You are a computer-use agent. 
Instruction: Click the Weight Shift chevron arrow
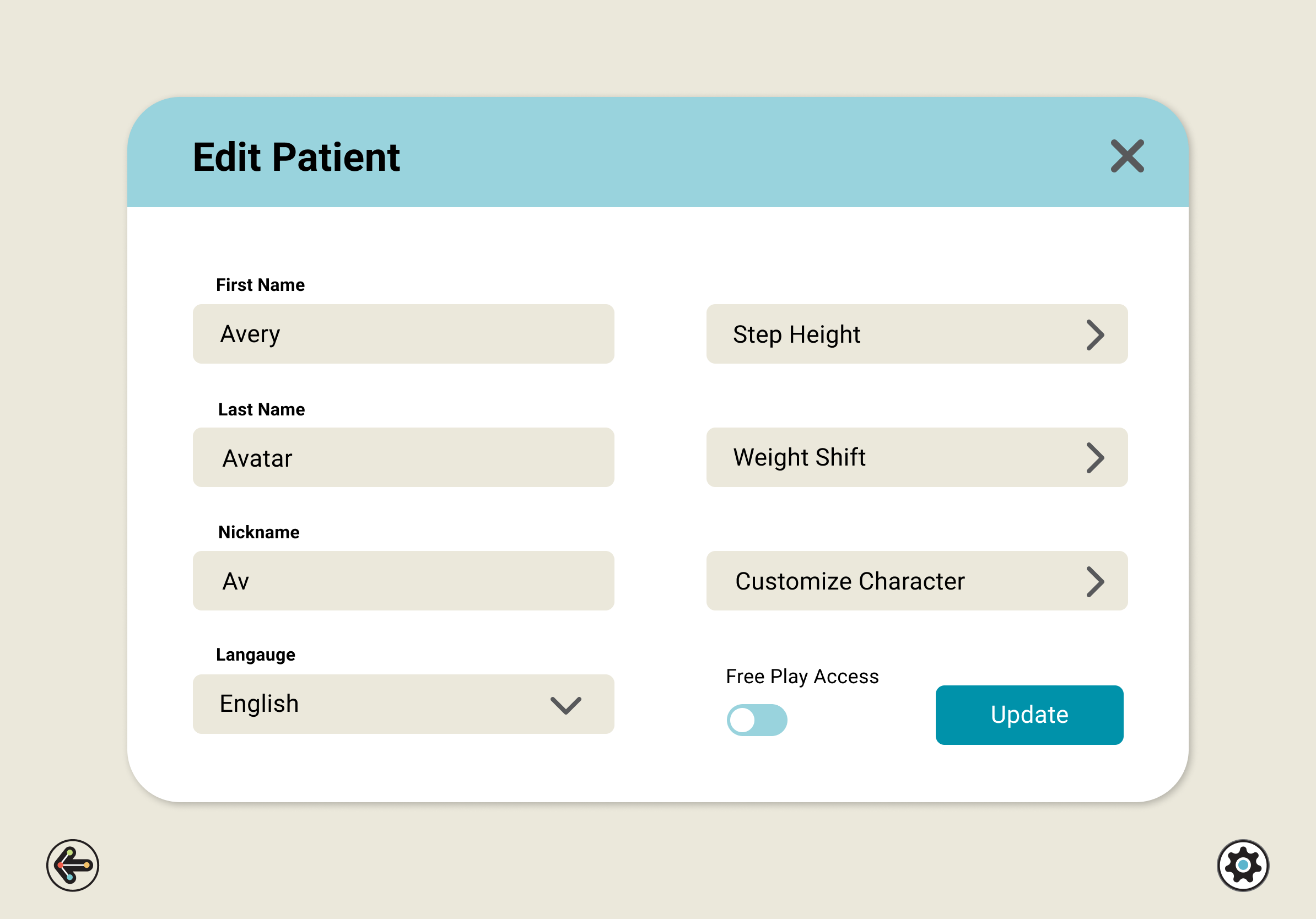point(1095,458)
